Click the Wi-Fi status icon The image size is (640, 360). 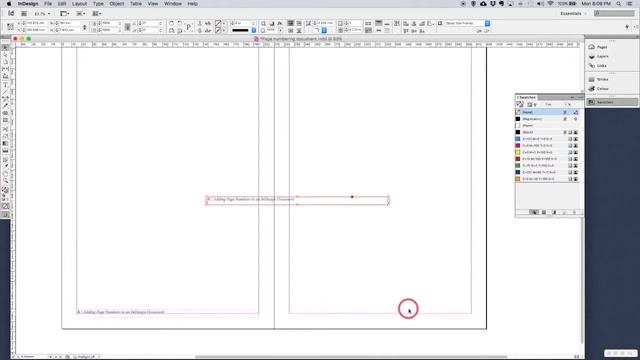point(550,4)
